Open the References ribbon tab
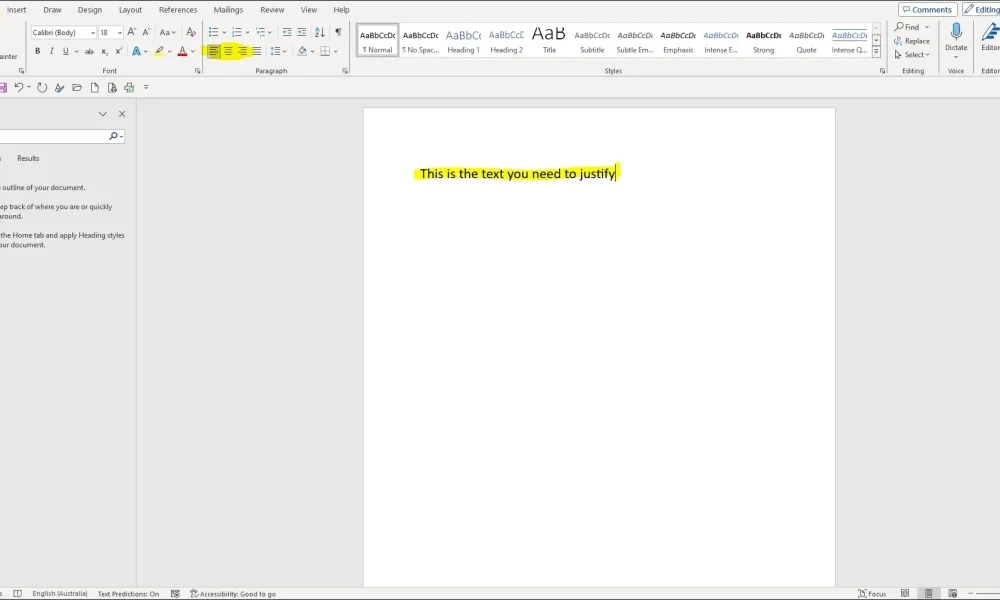 pyautogui.click(x=178, y=10)
